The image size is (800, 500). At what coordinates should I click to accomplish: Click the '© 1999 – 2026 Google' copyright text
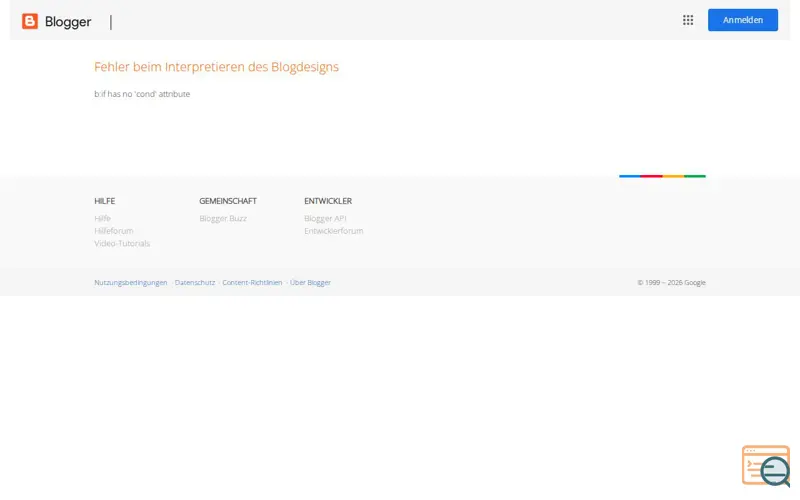coord(671,283)
